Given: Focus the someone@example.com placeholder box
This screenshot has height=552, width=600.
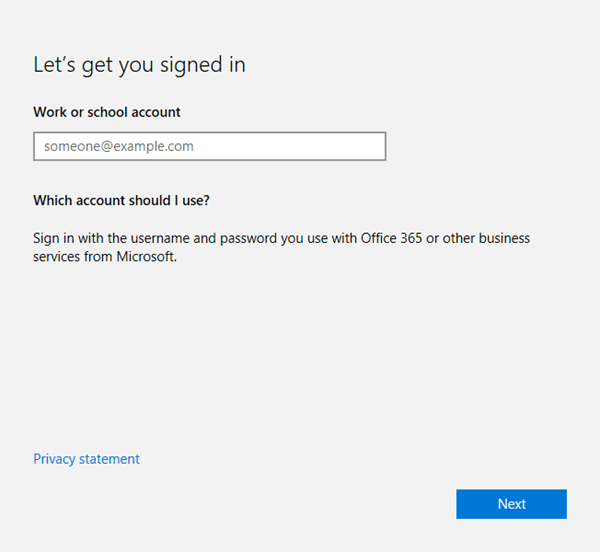Looking at the screenshot, I should click(x=209, y=146).
